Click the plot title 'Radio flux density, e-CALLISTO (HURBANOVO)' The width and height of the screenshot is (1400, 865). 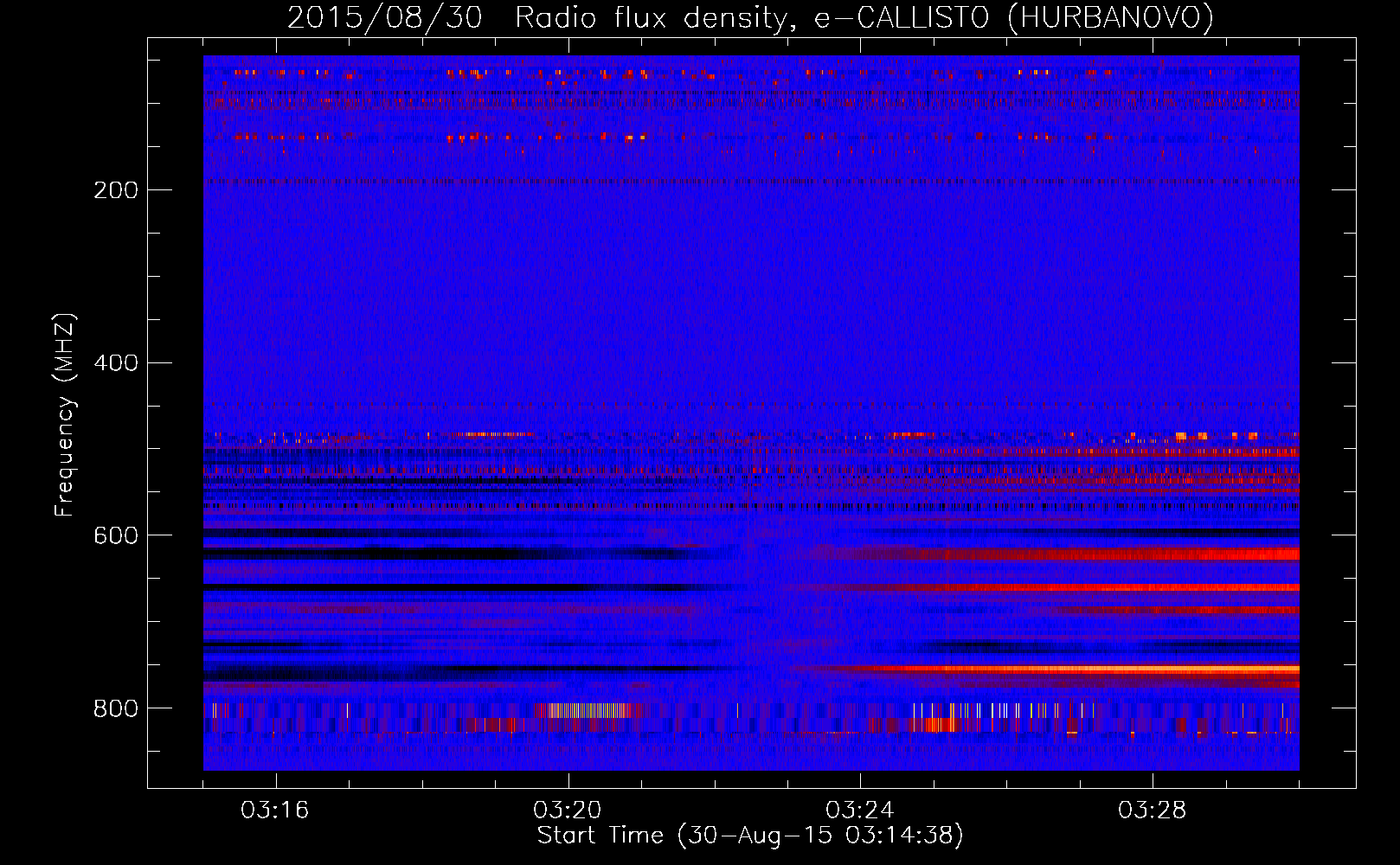(864, 17)
